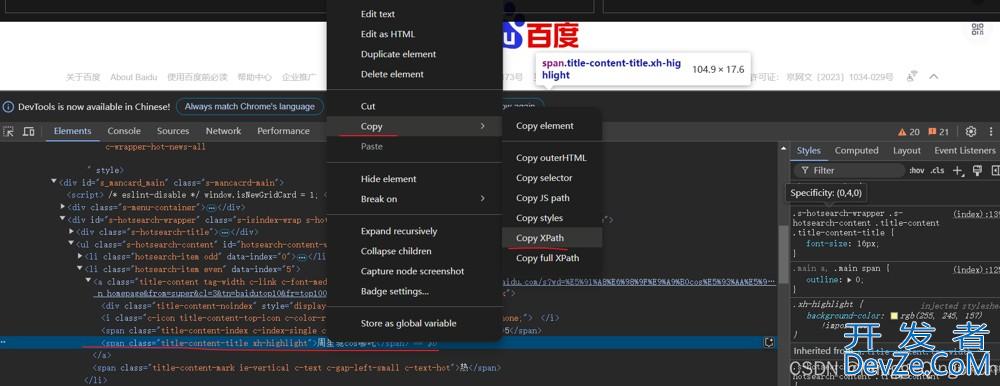The width and height of the screenshot is (1000, 386).
Task: Open the Layout tab in sidebar
Action: (906, 151)
